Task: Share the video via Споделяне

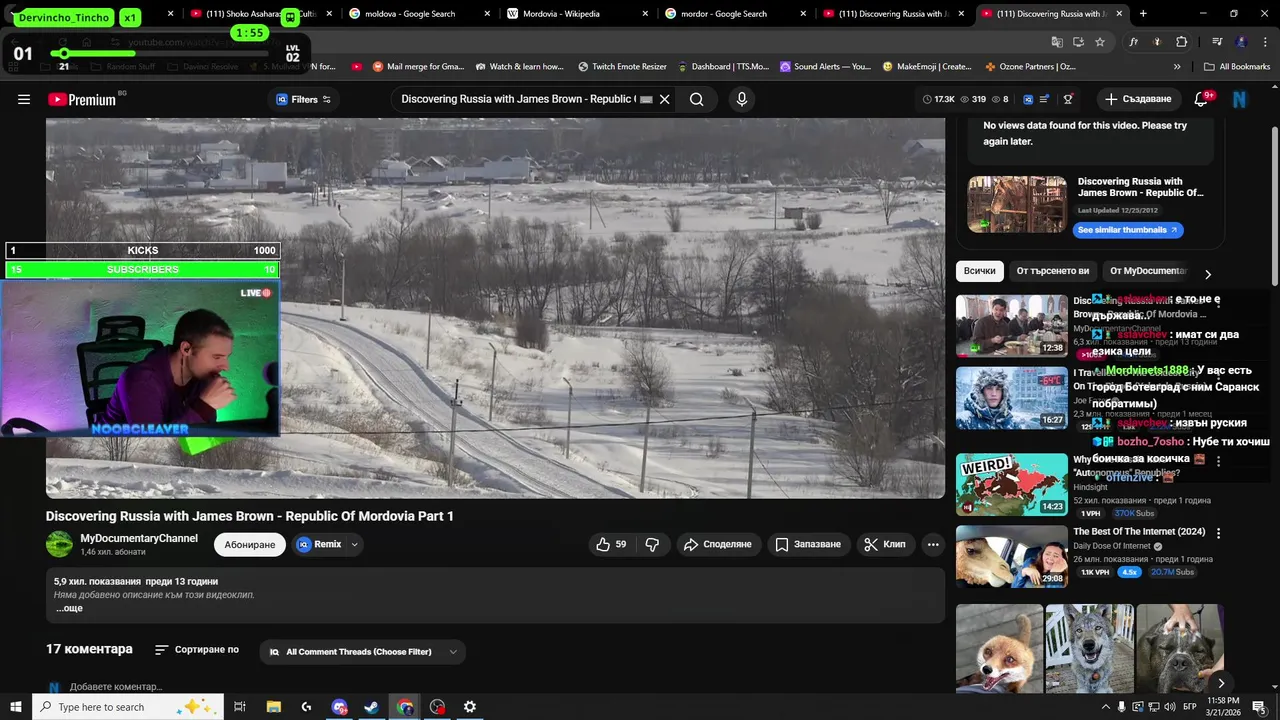Action: tap(718, 544)
